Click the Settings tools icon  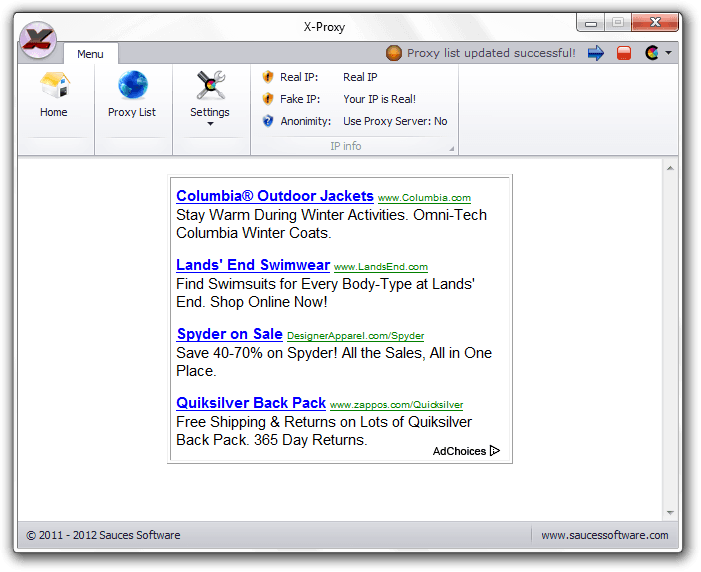210,86
